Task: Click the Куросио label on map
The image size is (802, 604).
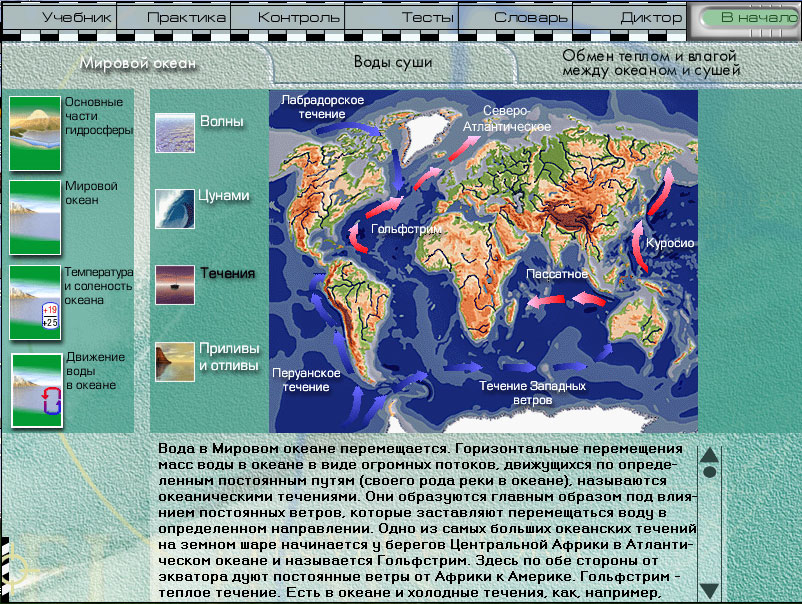Action: 670,243
